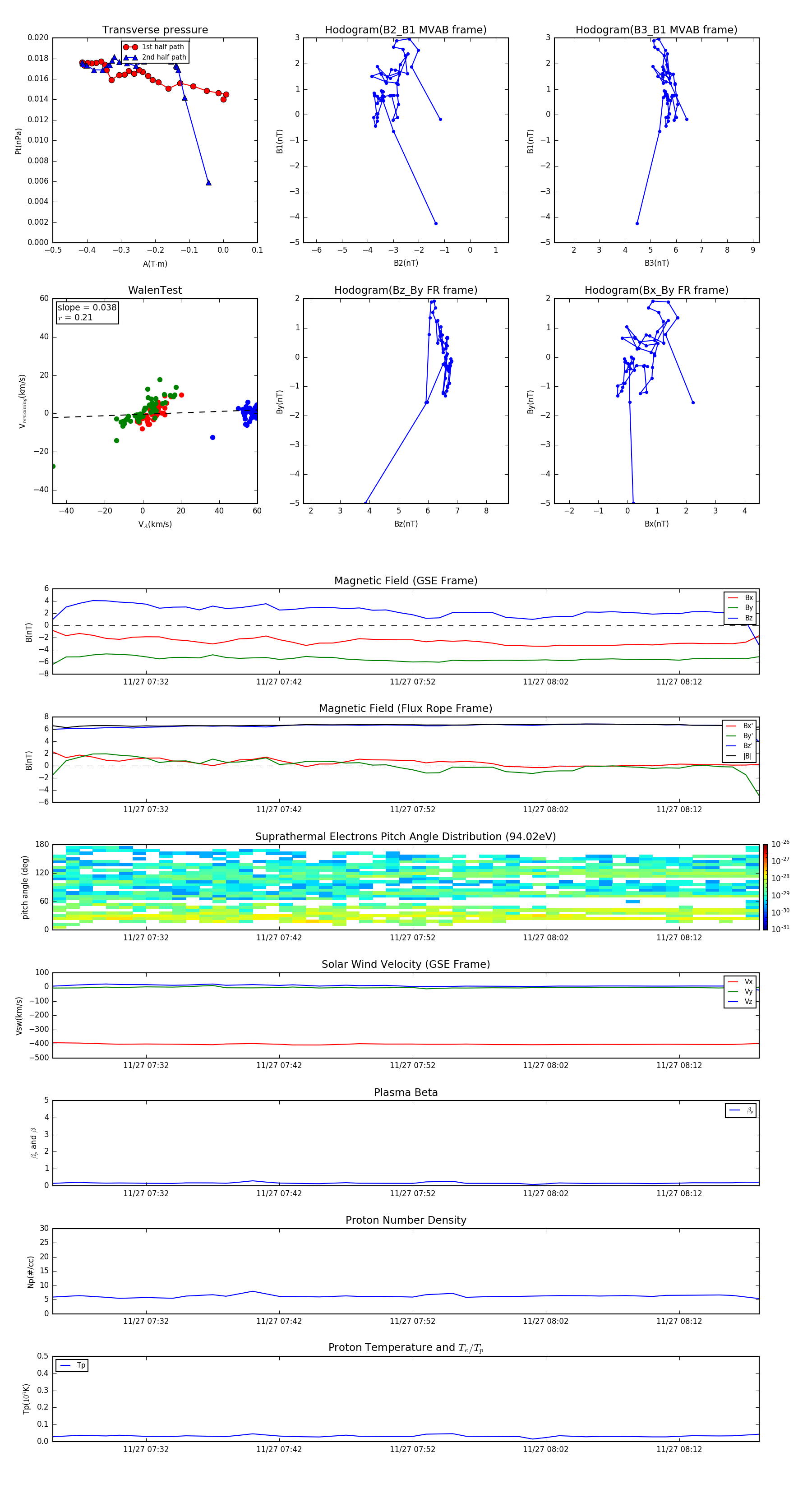Click the "Bz(nT)" x-axis label
This screenshot has width=812, height=1489.
pyautogui.click(x=406, y=524)
